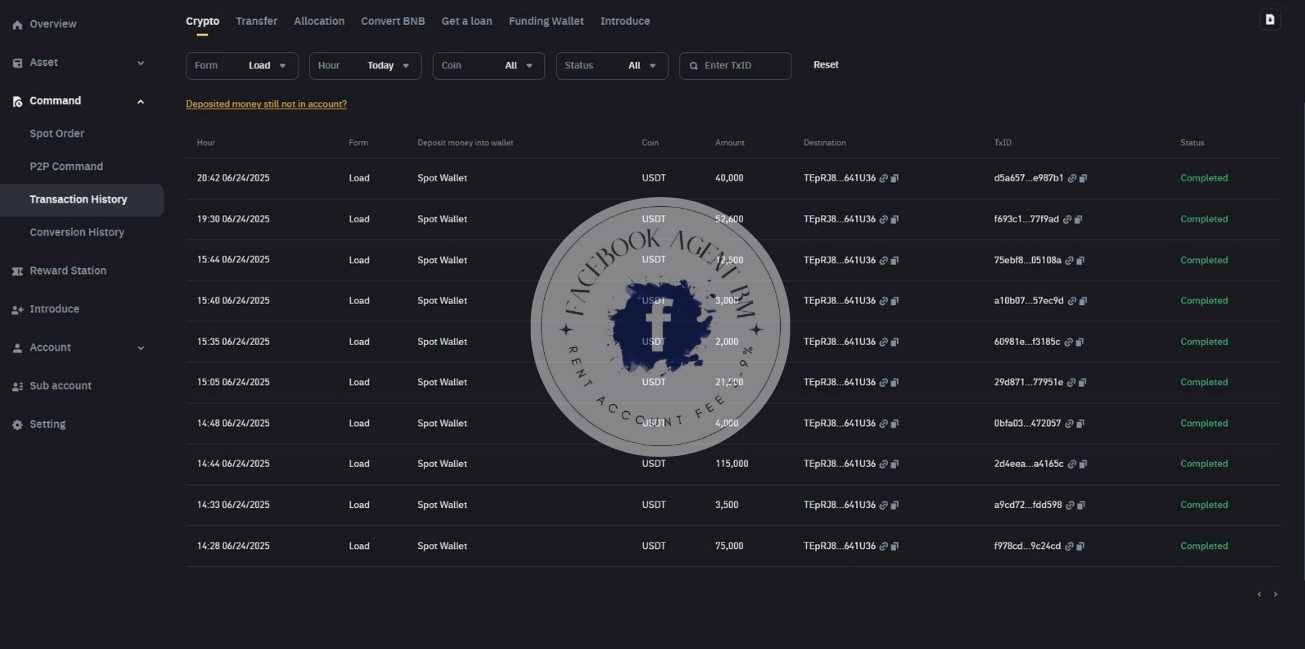Image resolution: width=1305 pixels, height=649 pixels.
Task: Open link icon for TxID a10b07...57ec9d
Action: (x=1072, y=301)
